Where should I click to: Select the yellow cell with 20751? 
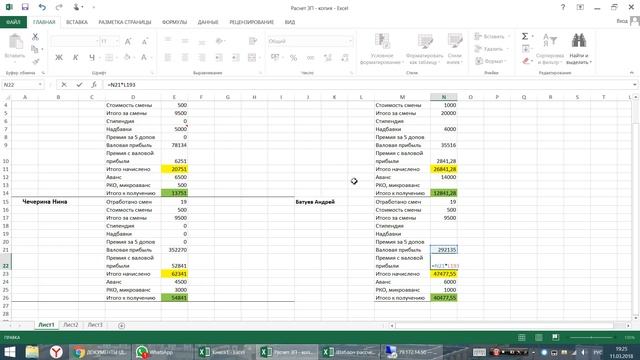pyautogui.click(x=174, y=169)
